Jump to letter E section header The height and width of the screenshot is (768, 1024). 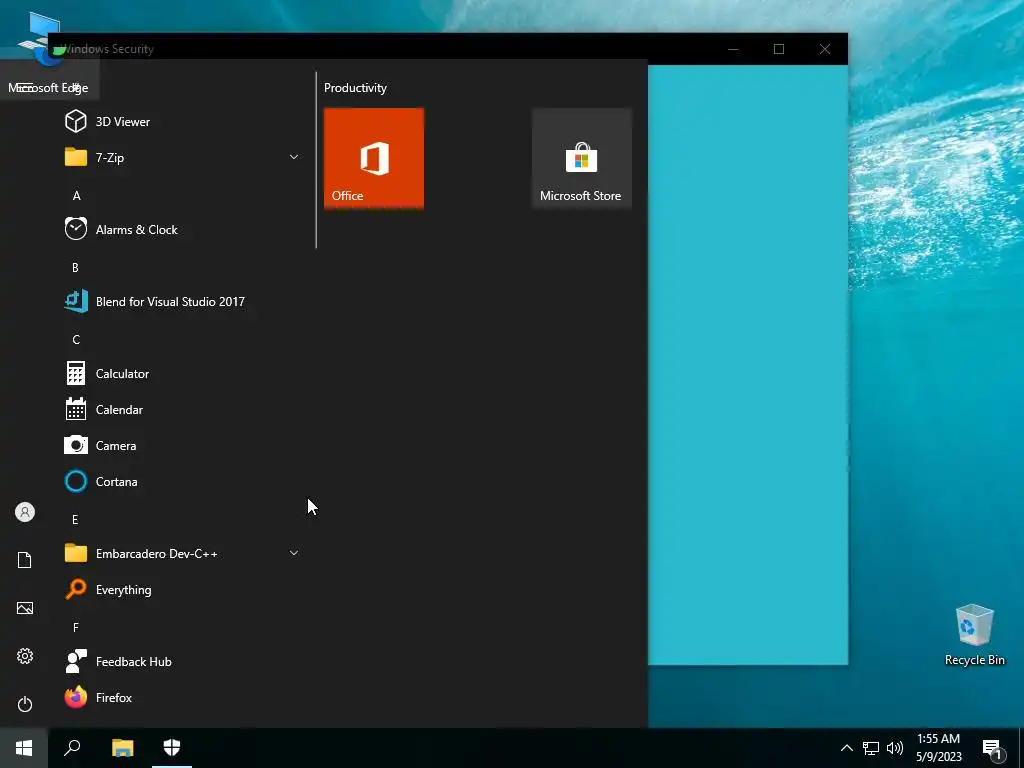tap(75, 519)
